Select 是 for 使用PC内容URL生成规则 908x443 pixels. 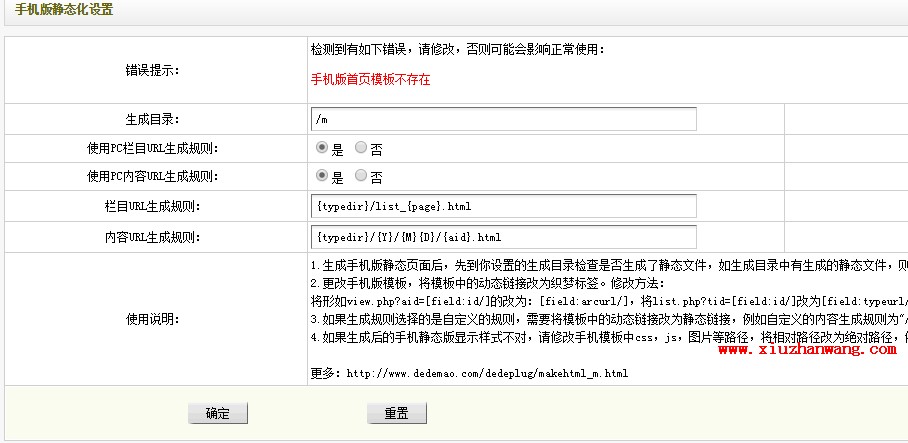(321, 176)
